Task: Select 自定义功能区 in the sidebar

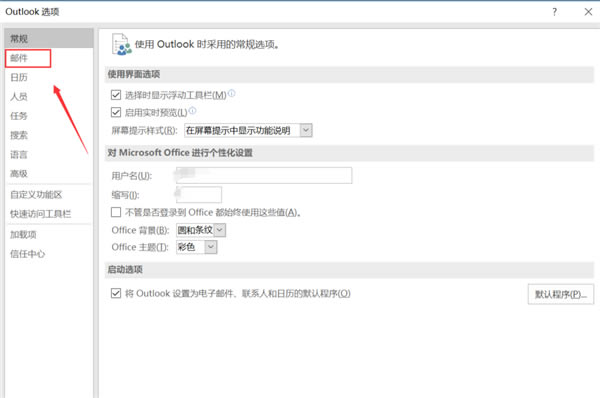Action: point(36,194)
